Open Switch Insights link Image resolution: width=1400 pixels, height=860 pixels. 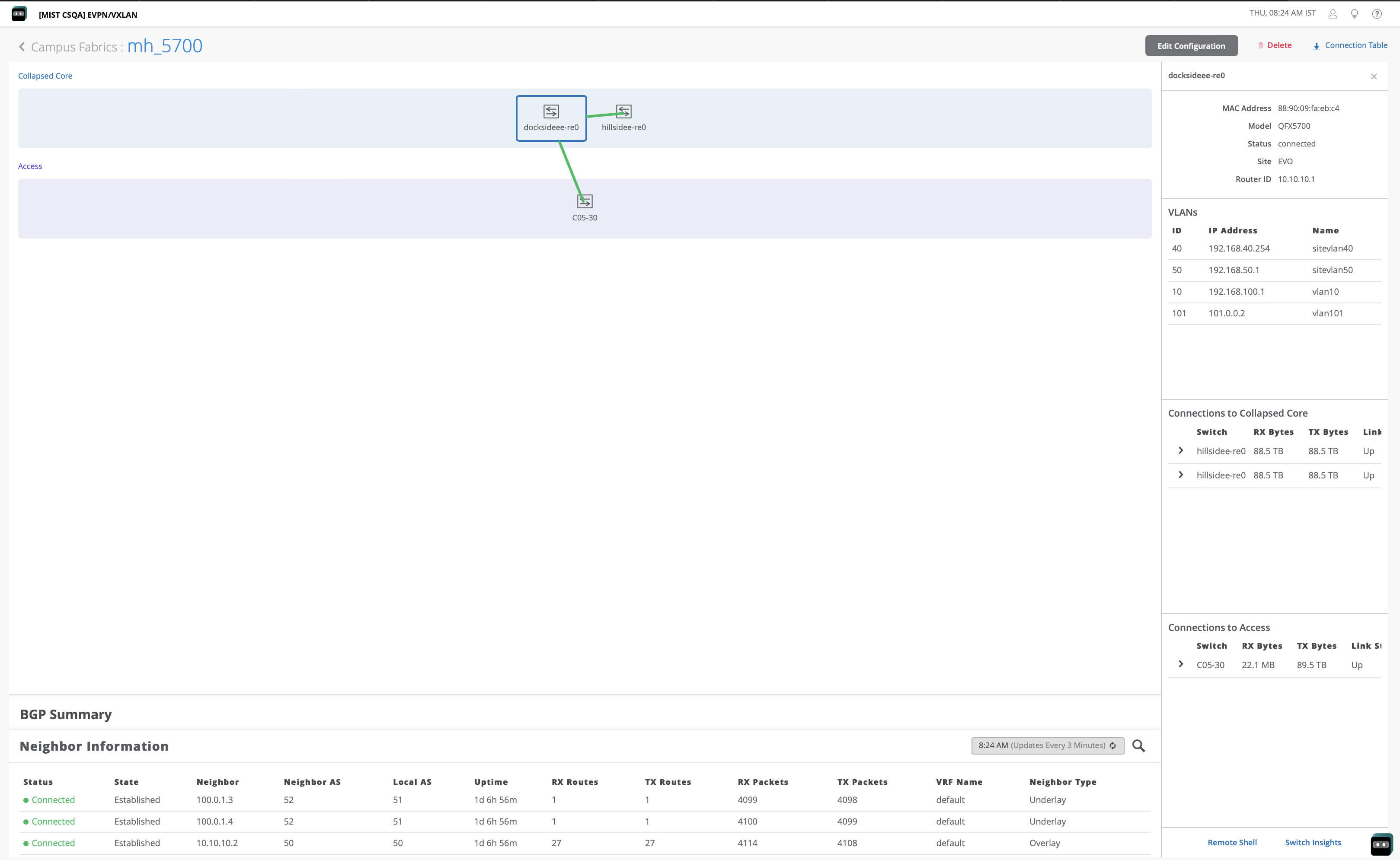(1313, 842)
